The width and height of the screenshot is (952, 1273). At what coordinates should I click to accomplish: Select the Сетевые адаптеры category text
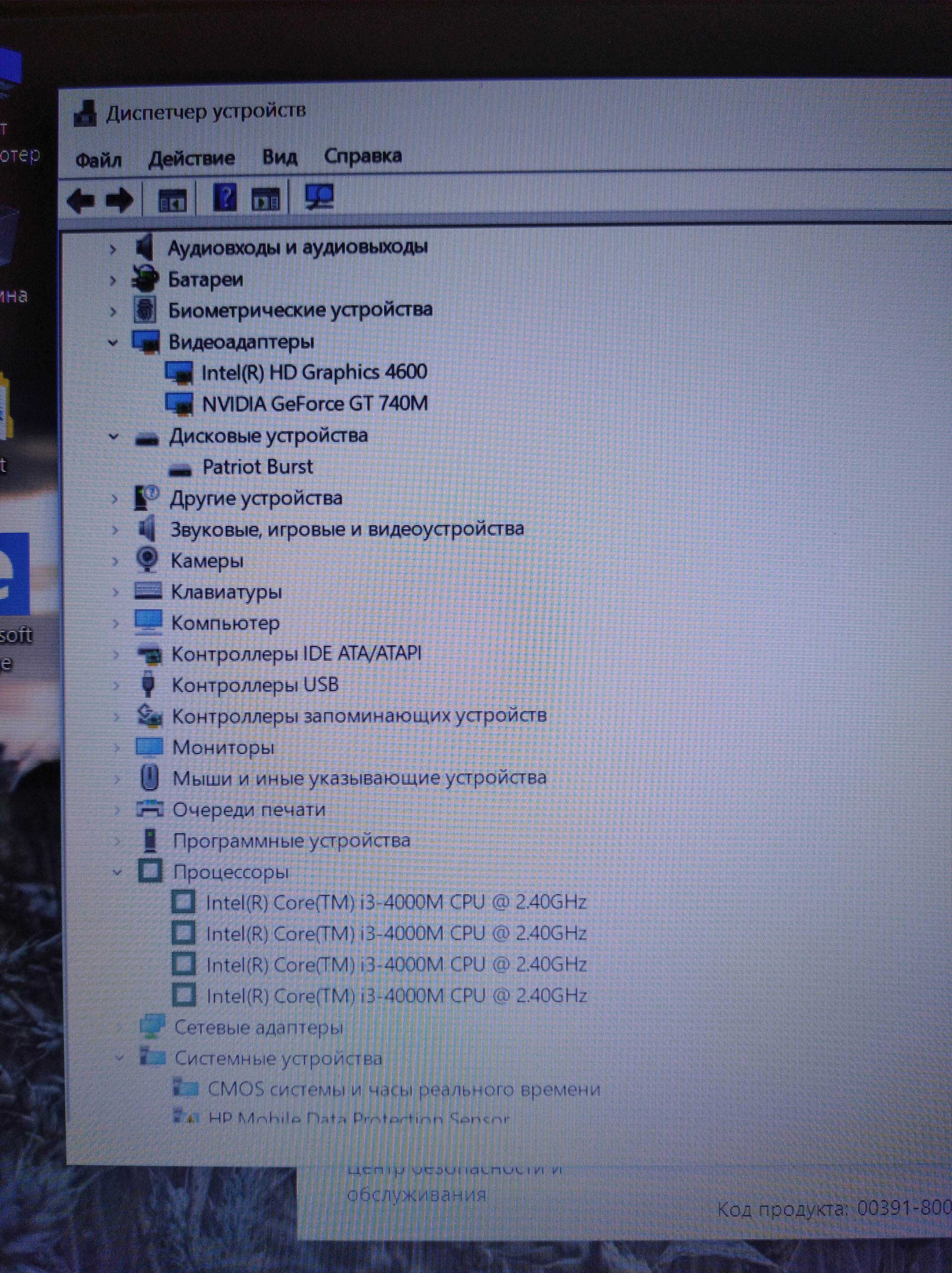pos(259,1027)
